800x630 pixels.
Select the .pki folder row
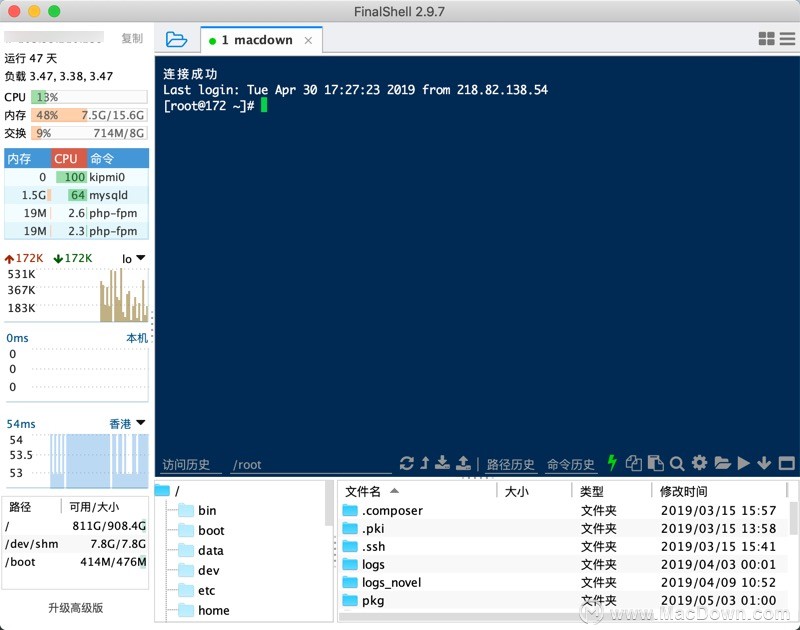click(x=564, y=528)
